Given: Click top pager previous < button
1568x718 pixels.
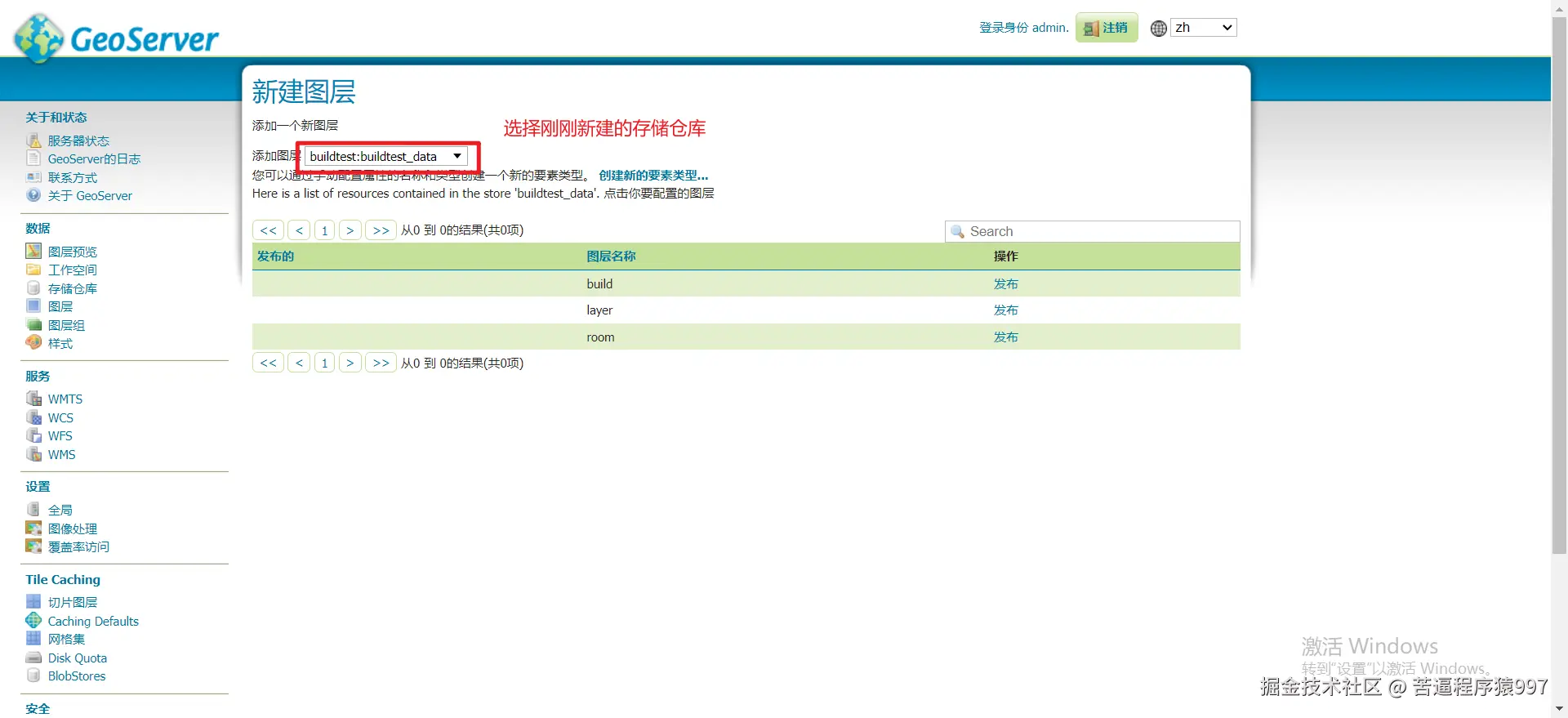Looking at the screenshot, I should (300, 230).
